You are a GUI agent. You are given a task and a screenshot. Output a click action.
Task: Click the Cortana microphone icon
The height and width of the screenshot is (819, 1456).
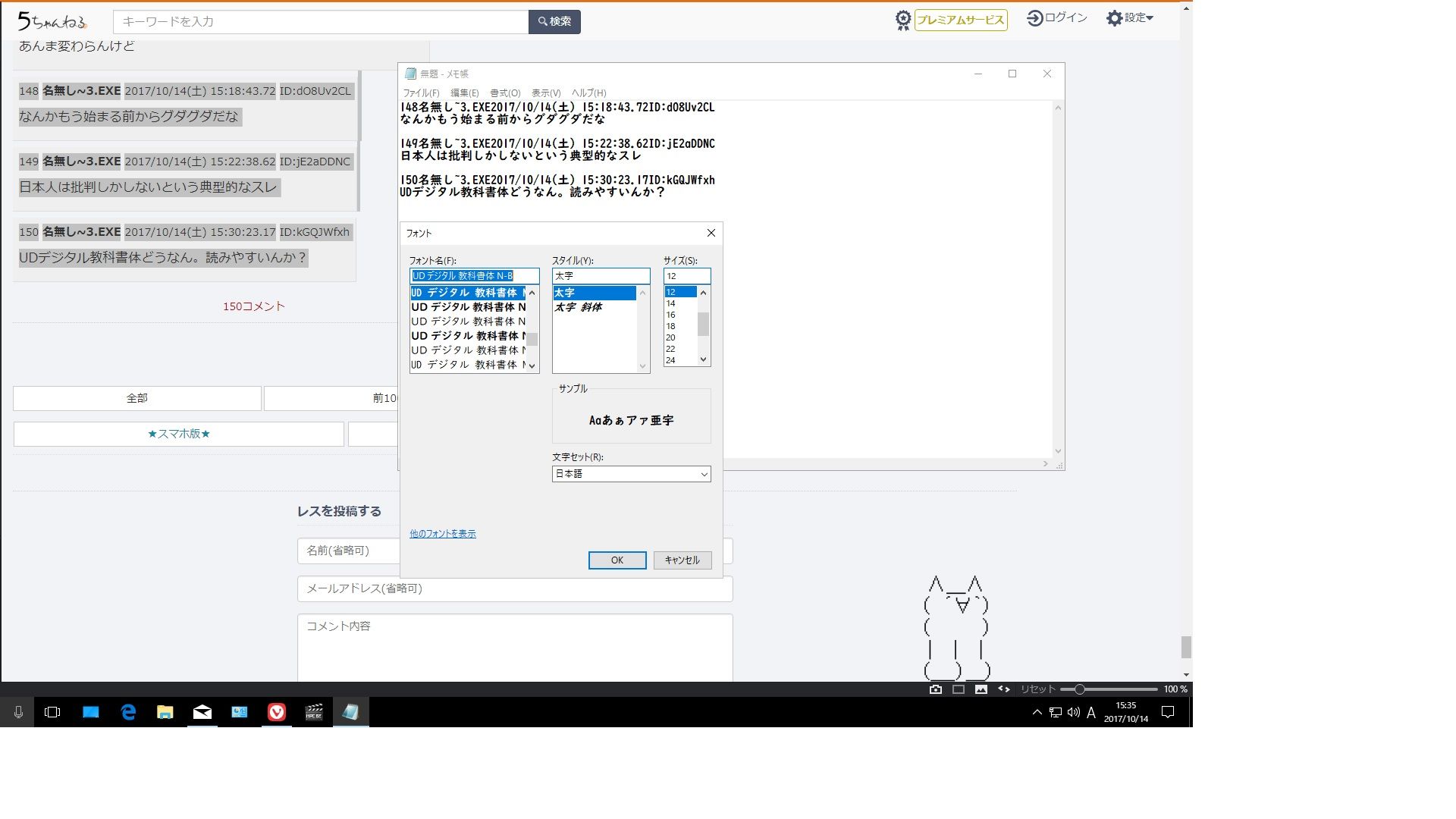18,712
